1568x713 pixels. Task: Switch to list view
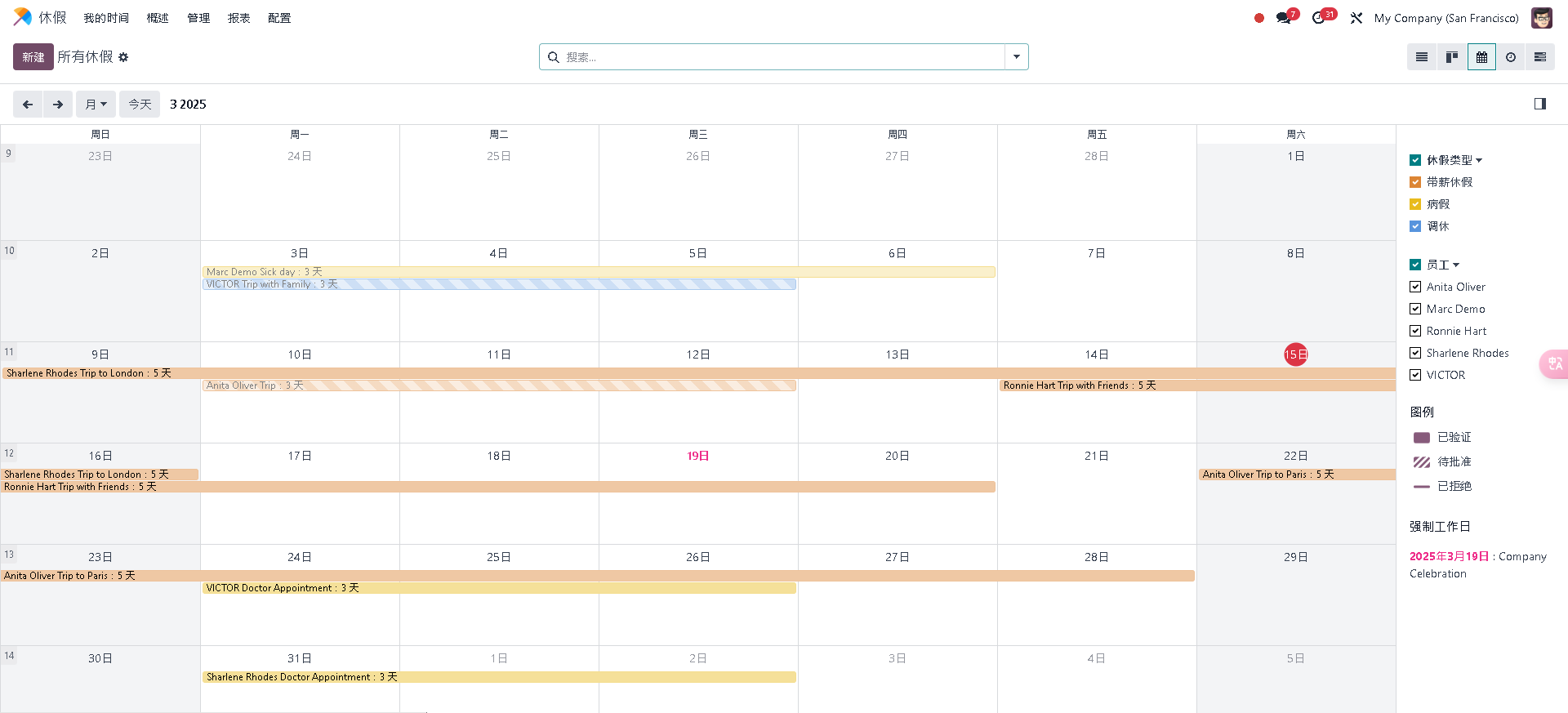tap(1422, 57)
